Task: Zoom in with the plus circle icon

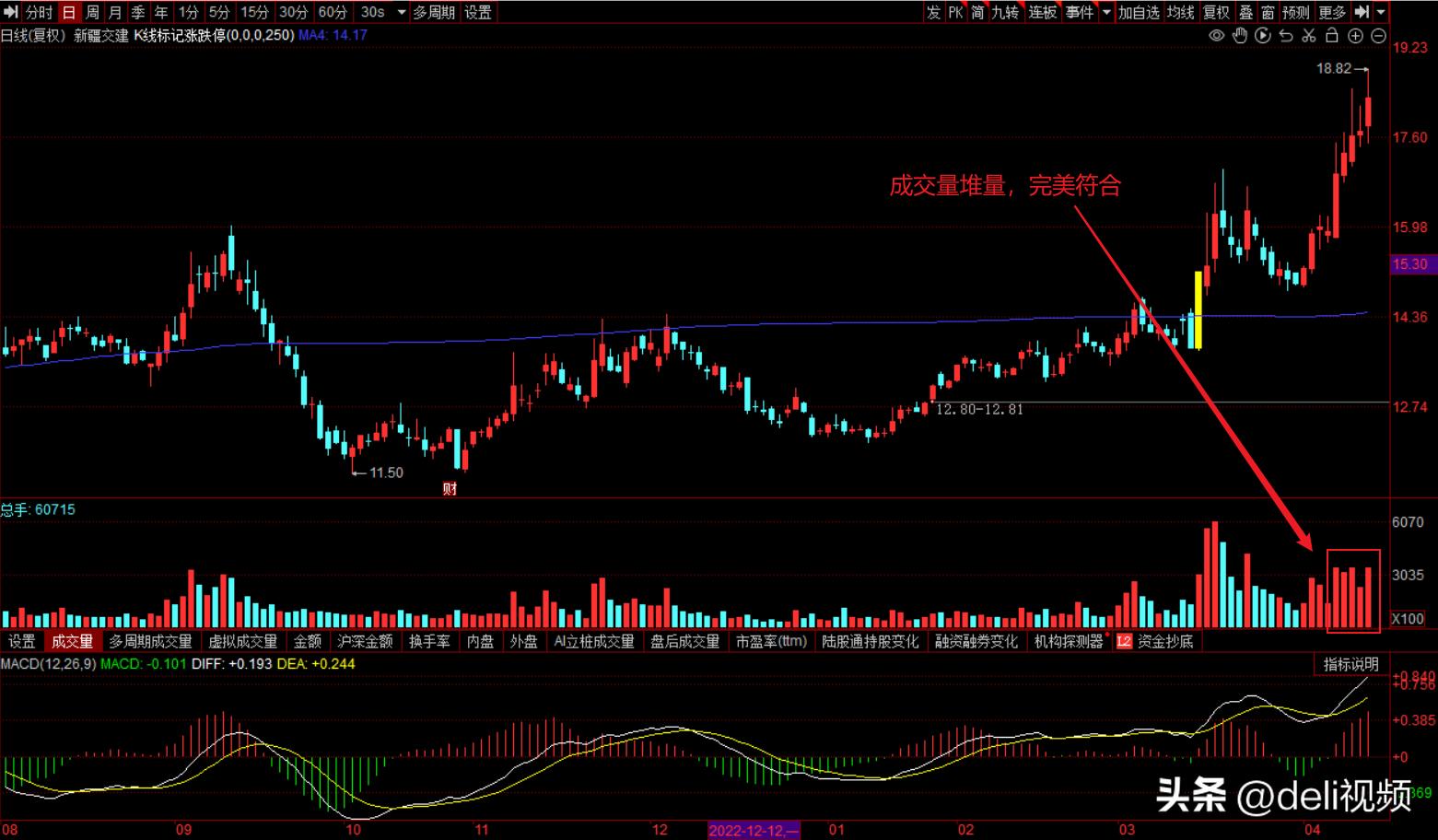Action: 1355,36
